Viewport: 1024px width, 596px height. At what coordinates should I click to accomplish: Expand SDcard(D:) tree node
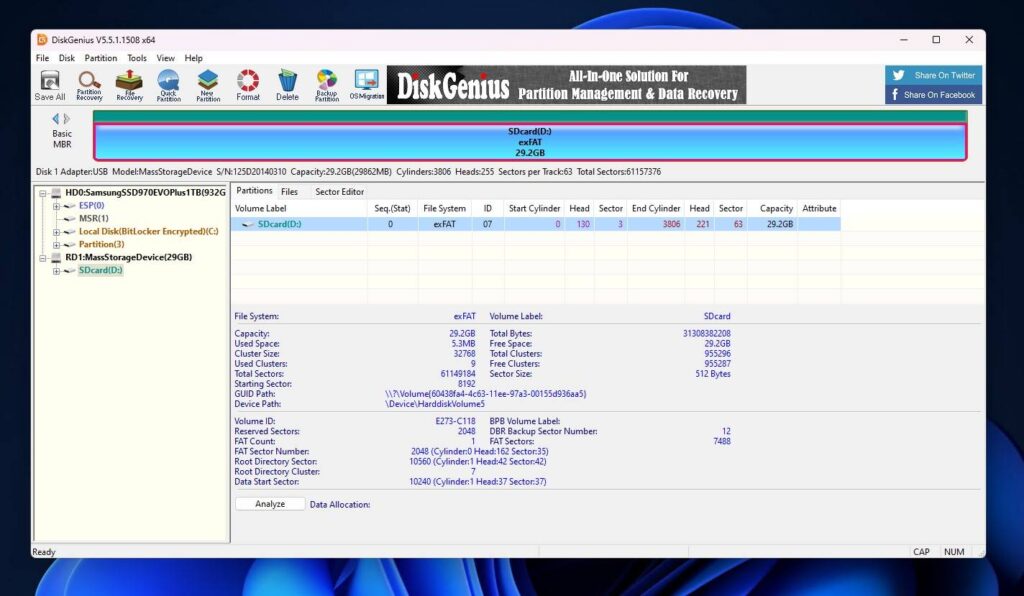[57, 271]
